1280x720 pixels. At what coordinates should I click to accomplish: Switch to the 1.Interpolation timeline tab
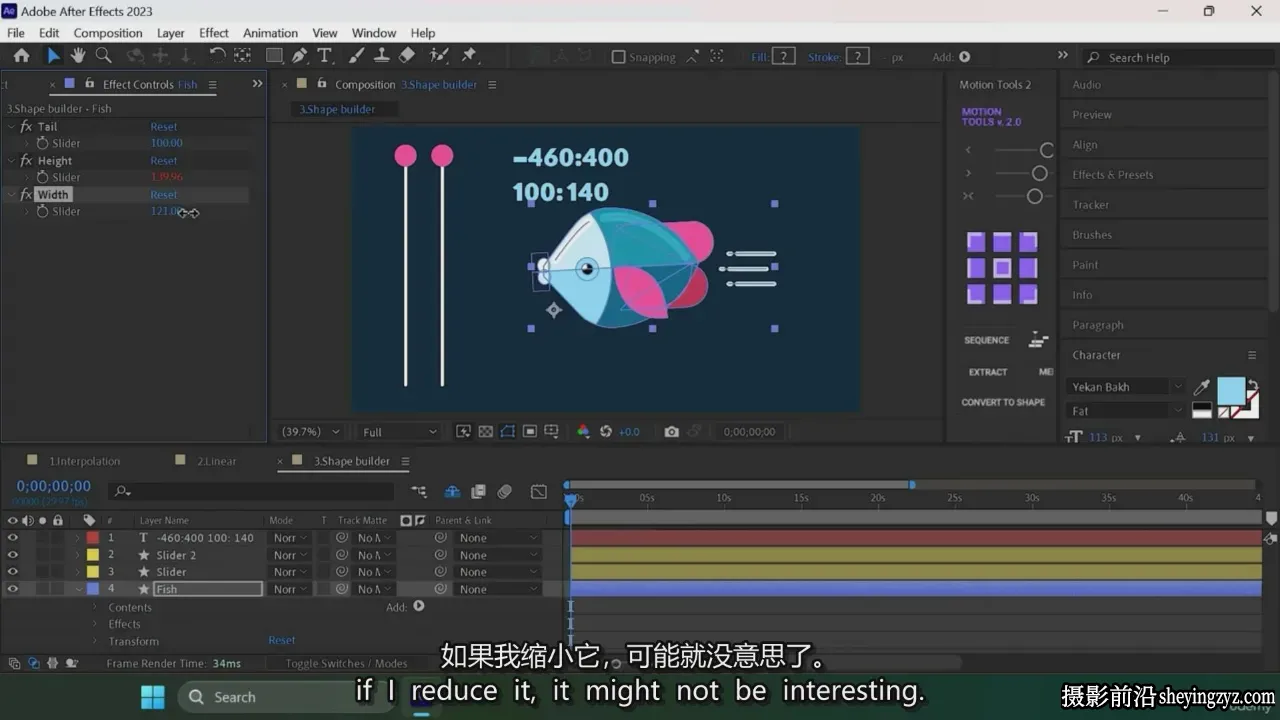click(x=85, y=461)
